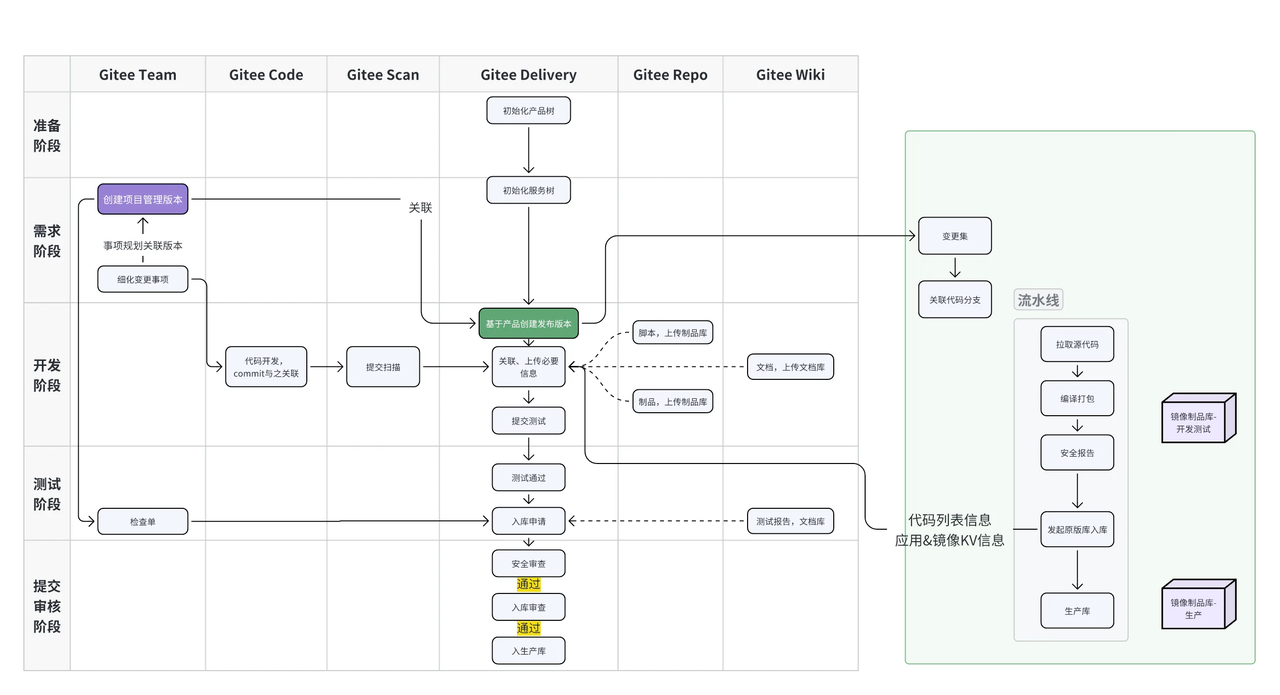Select the 制品，上传制品库 node

(x=673, y=402)
